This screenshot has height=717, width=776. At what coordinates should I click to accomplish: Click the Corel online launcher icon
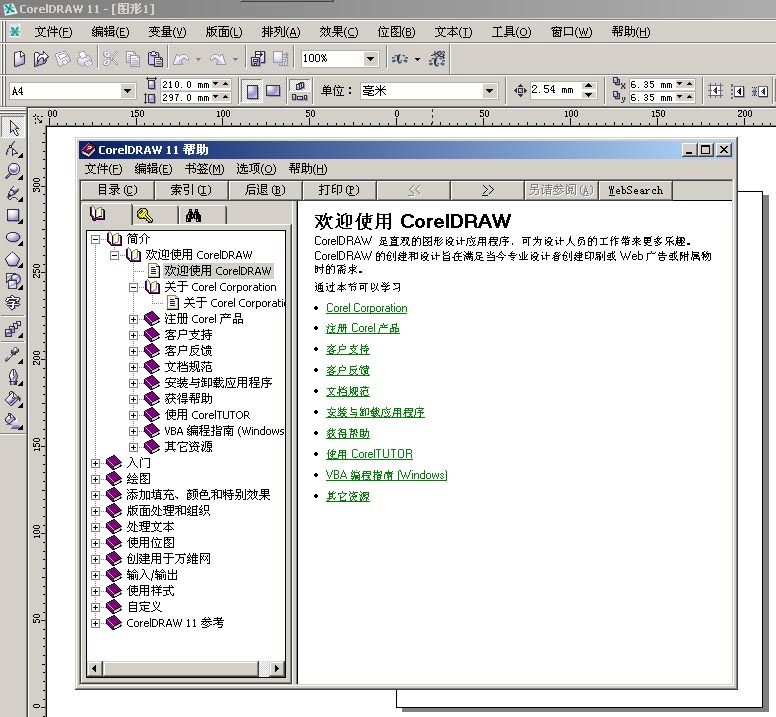(436, 59)
